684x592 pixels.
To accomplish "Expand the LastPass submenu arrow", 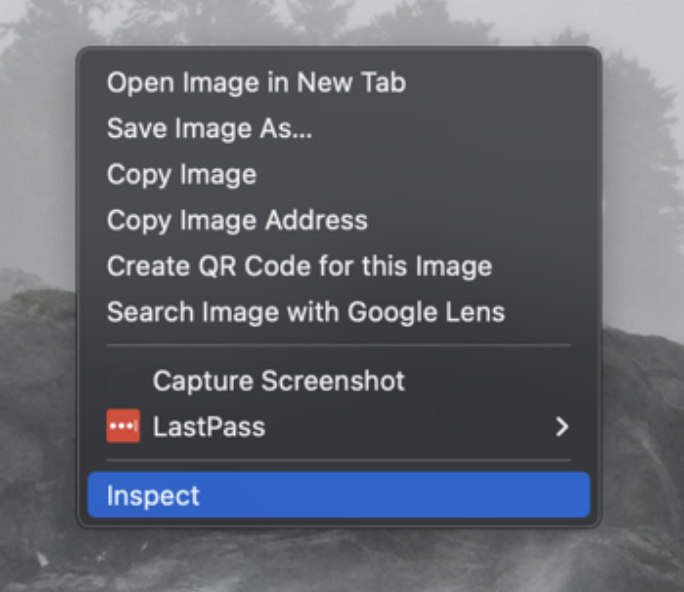I will pos(561,427).
